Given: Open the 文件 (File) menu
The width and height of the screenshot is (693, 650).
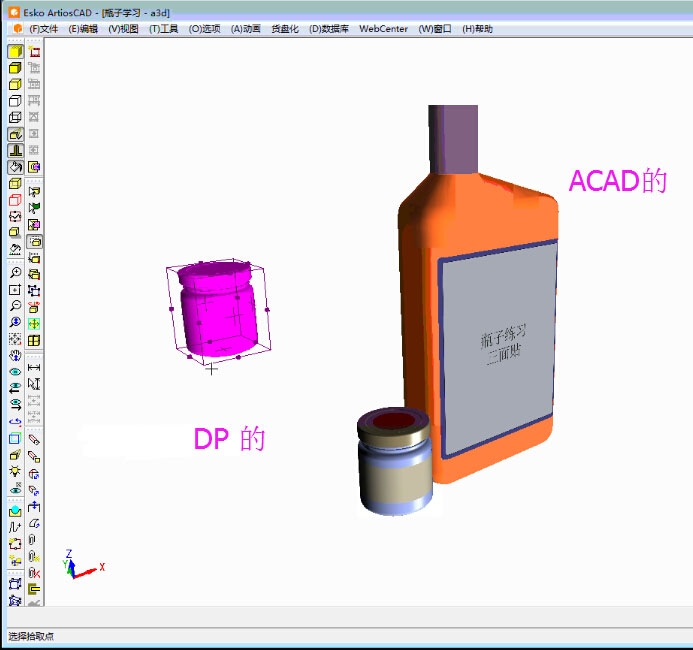Looking at the screenshot, I should click(x=44, y=29).
